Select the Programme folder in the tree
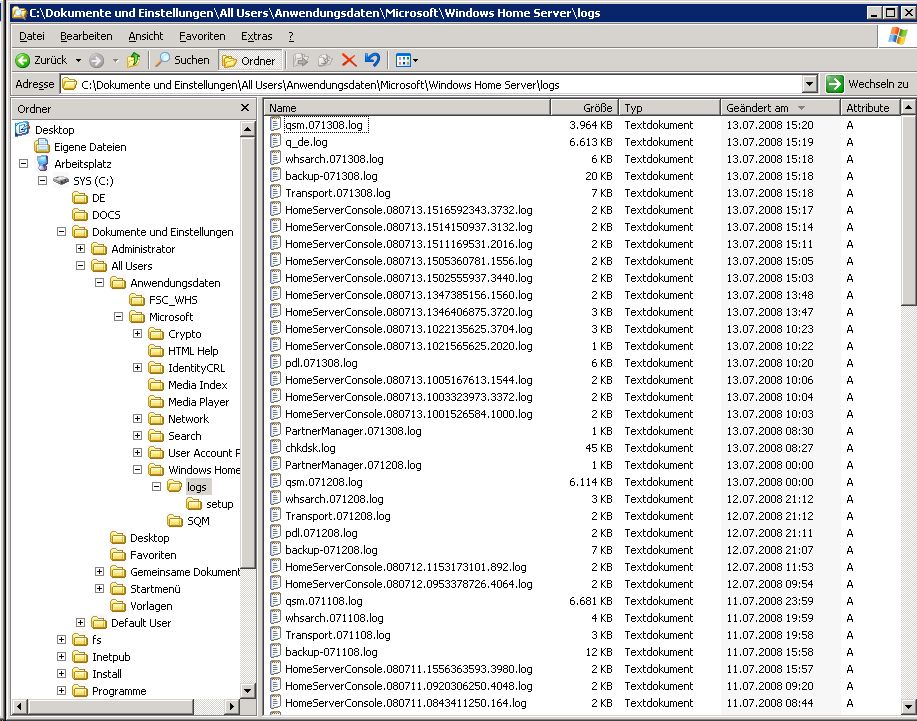 [119, 691]
